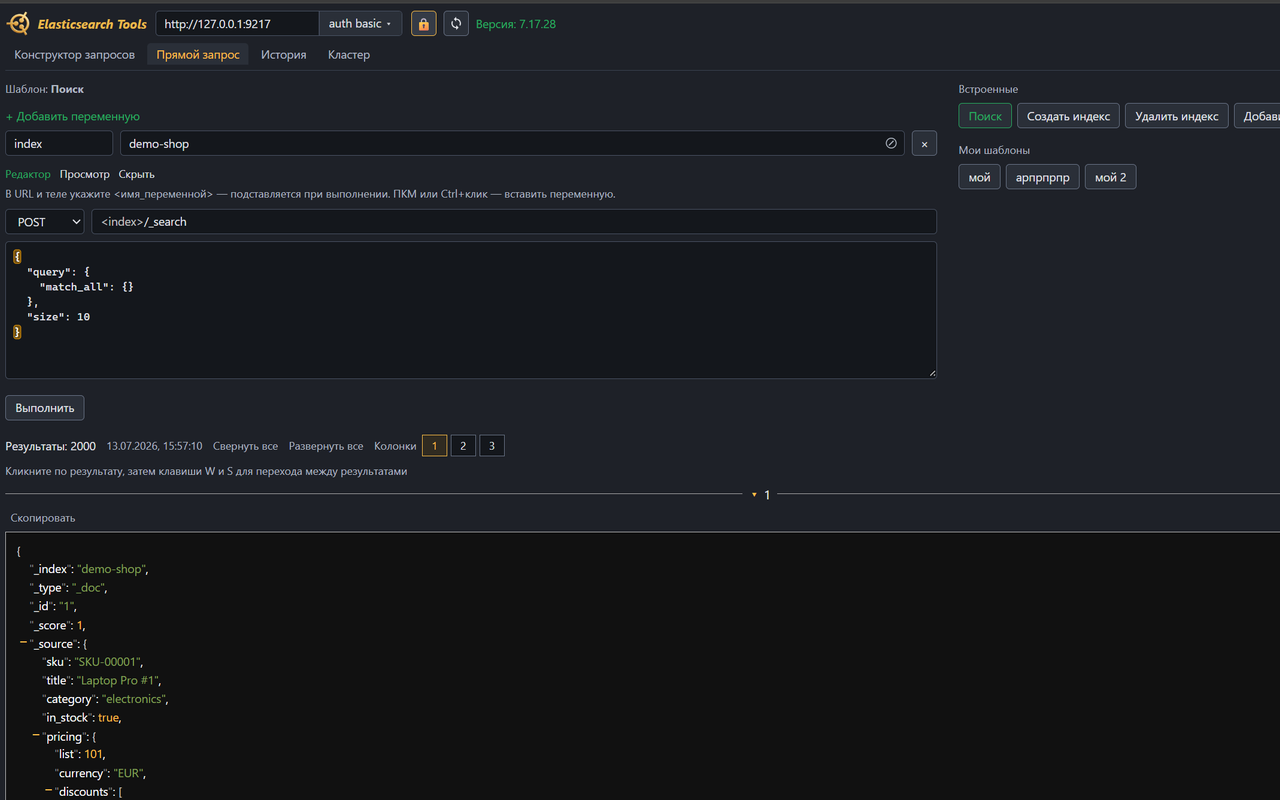Viewport: 1280px width, 800px height.
Task: Choose the арпрпрпр template
Action: click(x=1043, y=177)
